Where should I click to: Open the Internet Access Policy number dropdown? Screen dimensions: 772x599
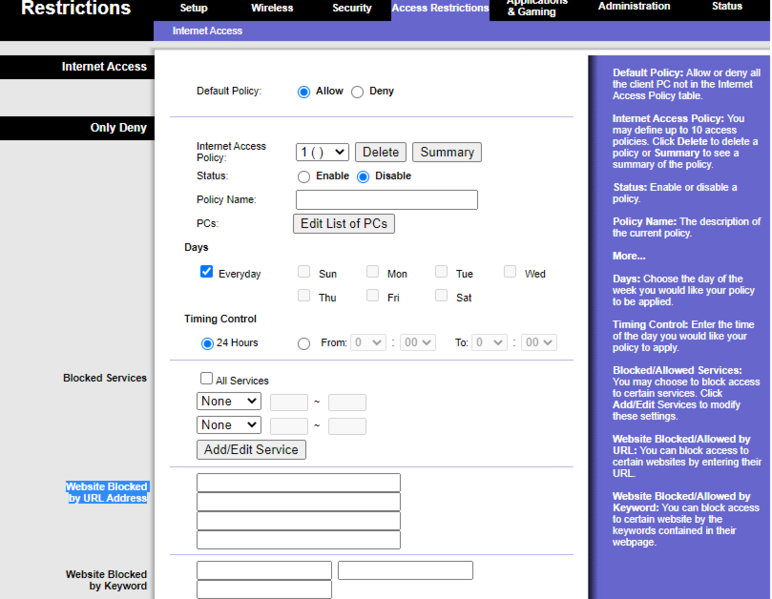click(x=322, y=152)
